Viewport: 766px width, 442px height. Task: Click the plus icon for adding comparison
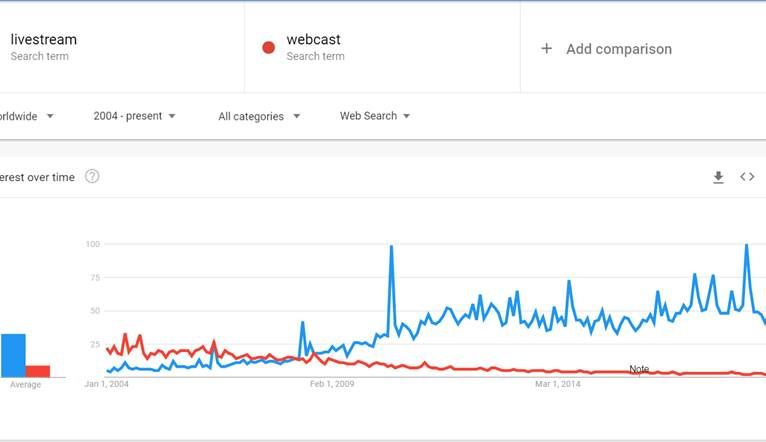pyautogui.click(x=546, y=48)
